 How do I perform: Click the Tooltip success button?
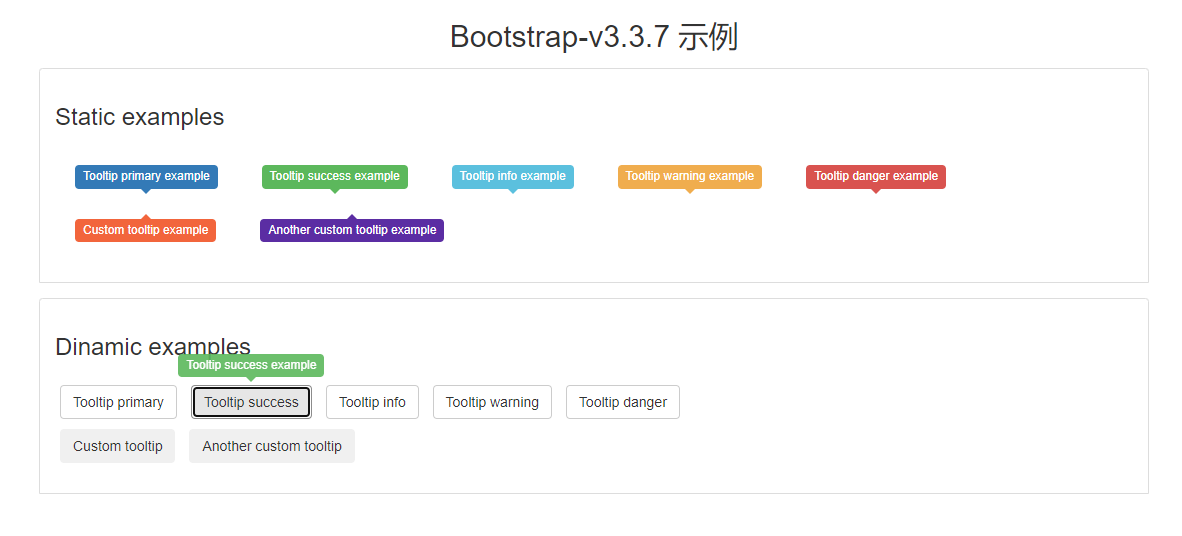click(251, 402)
